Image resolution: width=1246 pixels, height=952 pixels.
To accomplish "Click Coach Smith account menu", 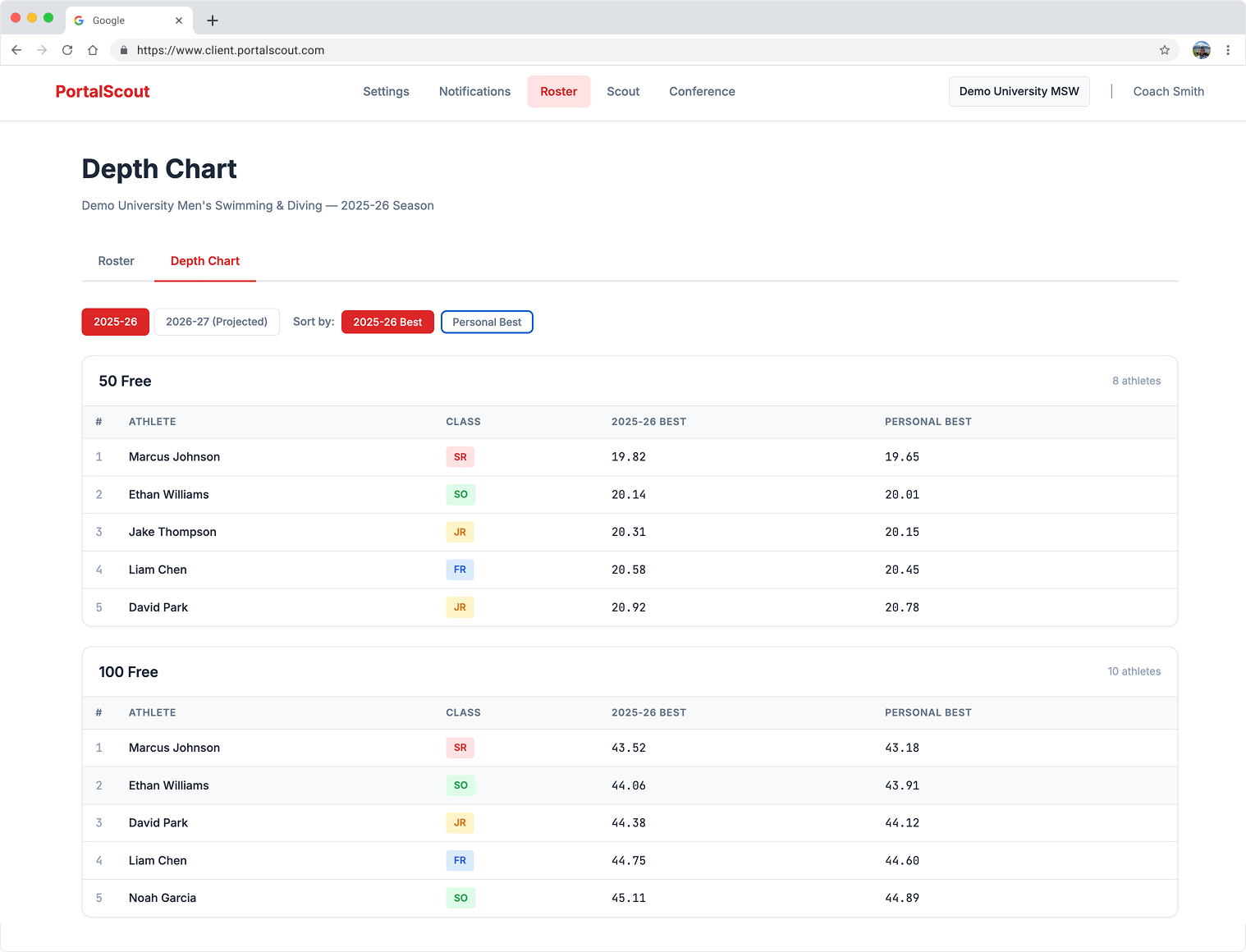I will pyautogui.click(x=1168, y=91).
